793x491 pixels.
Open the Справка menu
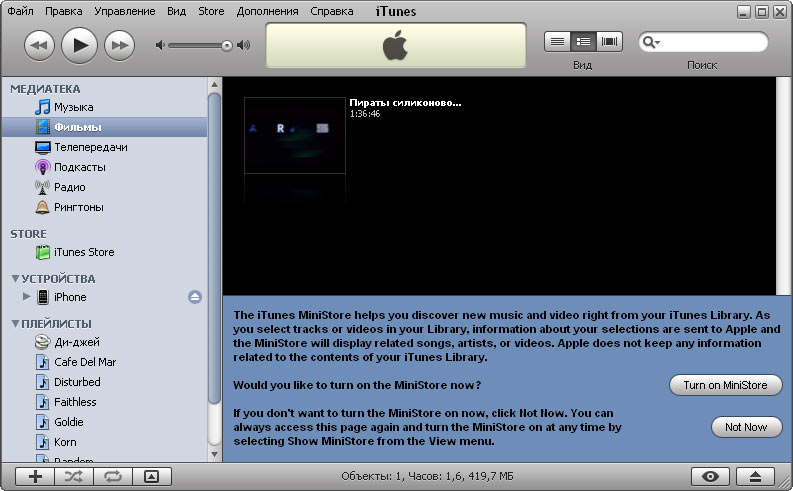[332, 11]
